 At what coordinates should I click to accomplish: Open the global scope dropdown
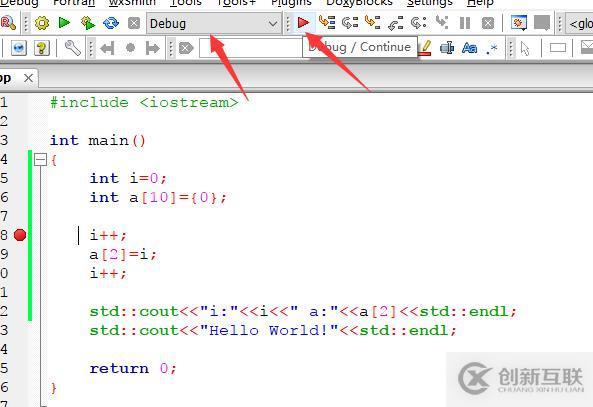(579, 24)
